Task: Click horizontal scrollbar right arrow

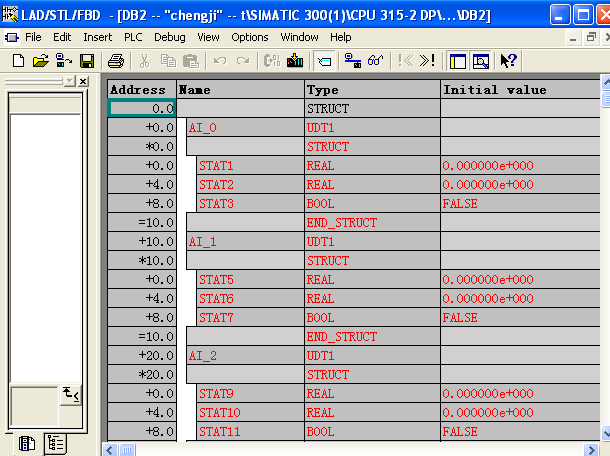Action: click(x=591, y=450)
